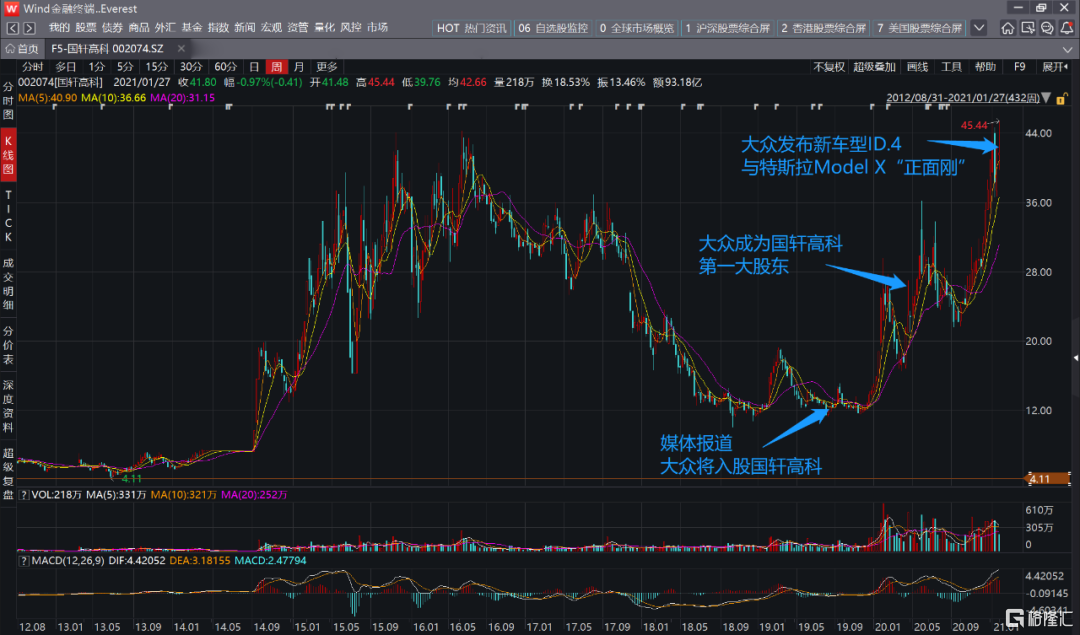This screenshot has height=635, width=1080.
Task: Open the 新闻 menu
Action: pyautogui.click(x=245, y=28)
